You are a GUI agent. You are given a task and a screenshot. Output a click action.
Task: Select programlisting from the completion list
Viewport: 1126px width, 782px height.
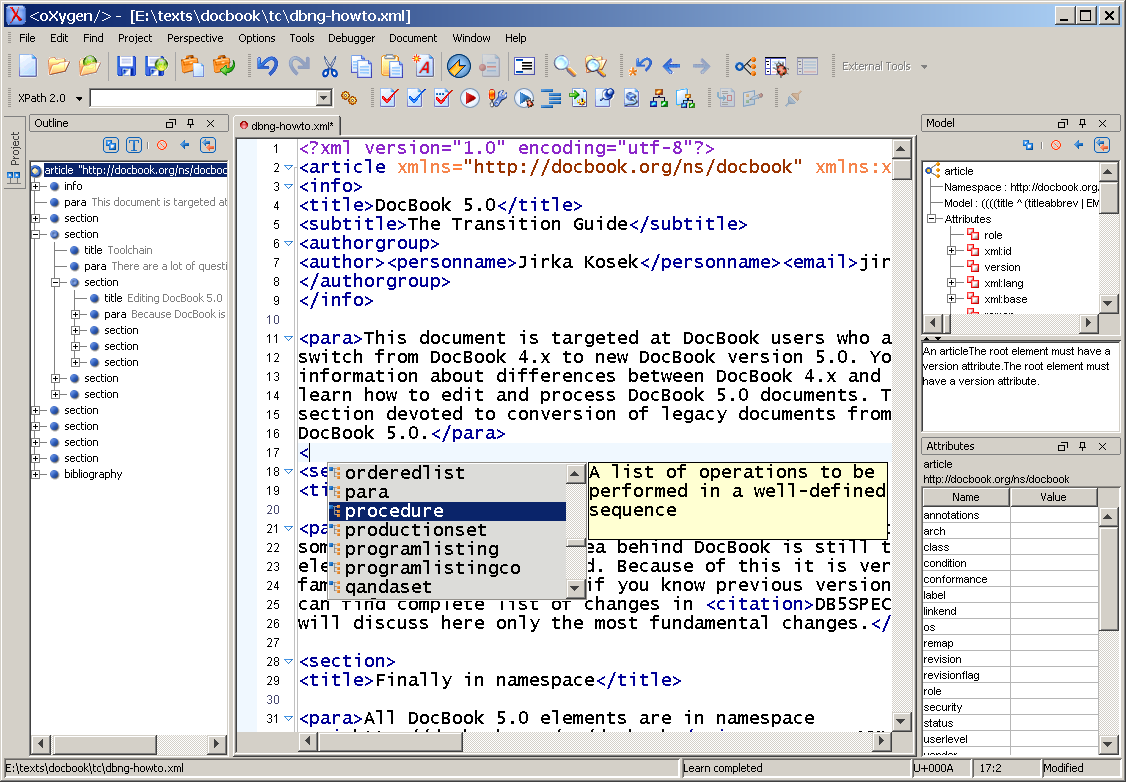[421, 549]
